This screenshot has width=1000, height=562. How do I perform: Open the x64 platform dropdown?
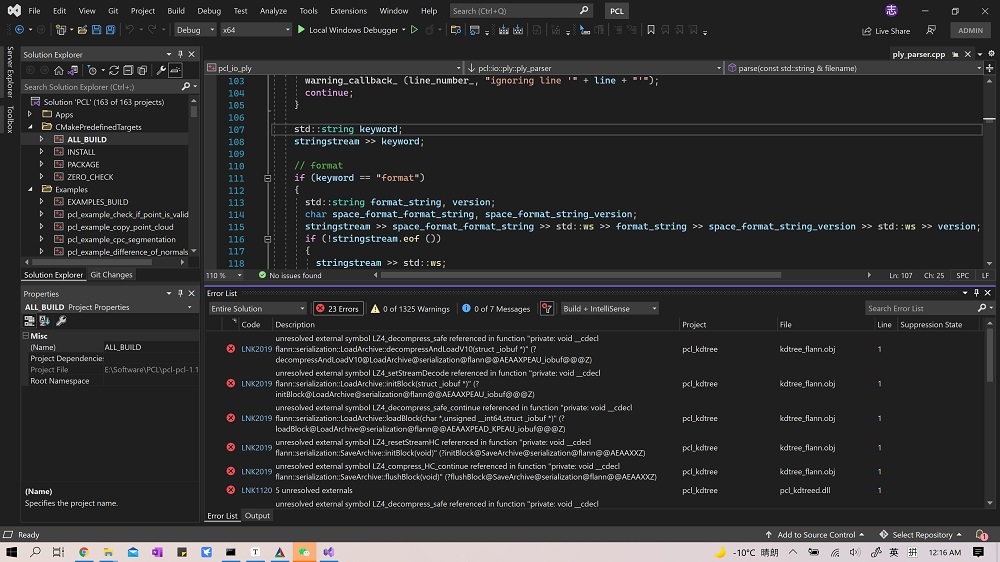click(x=256, y=30)
